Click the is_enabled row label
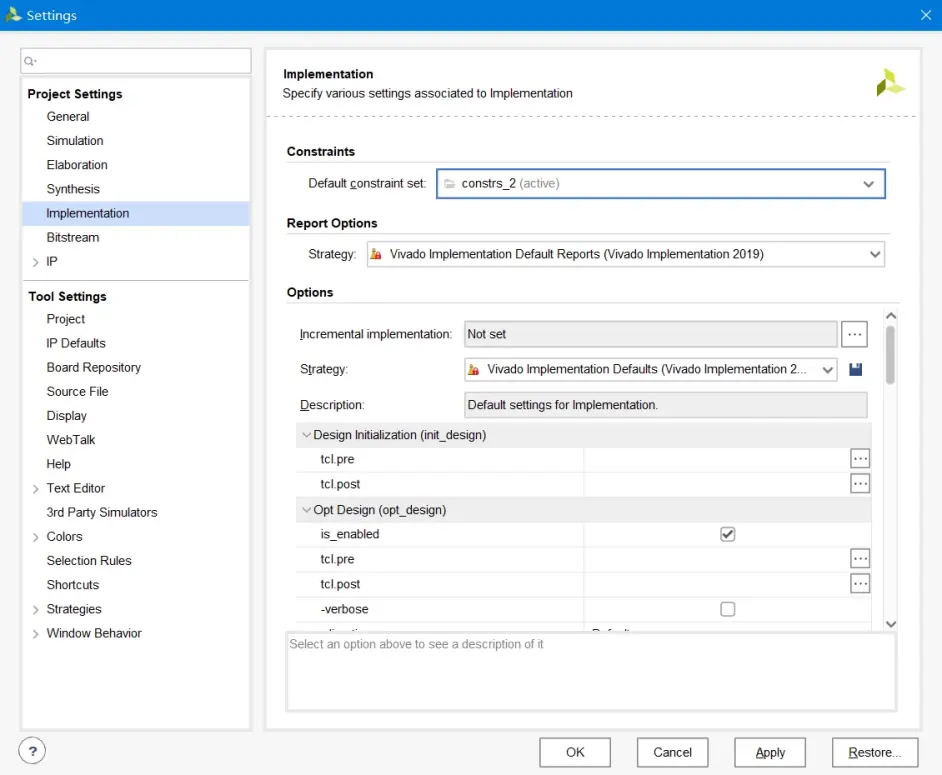Viewport: 942px width, 775px height. pyautogui.click(x=350, y=534)
